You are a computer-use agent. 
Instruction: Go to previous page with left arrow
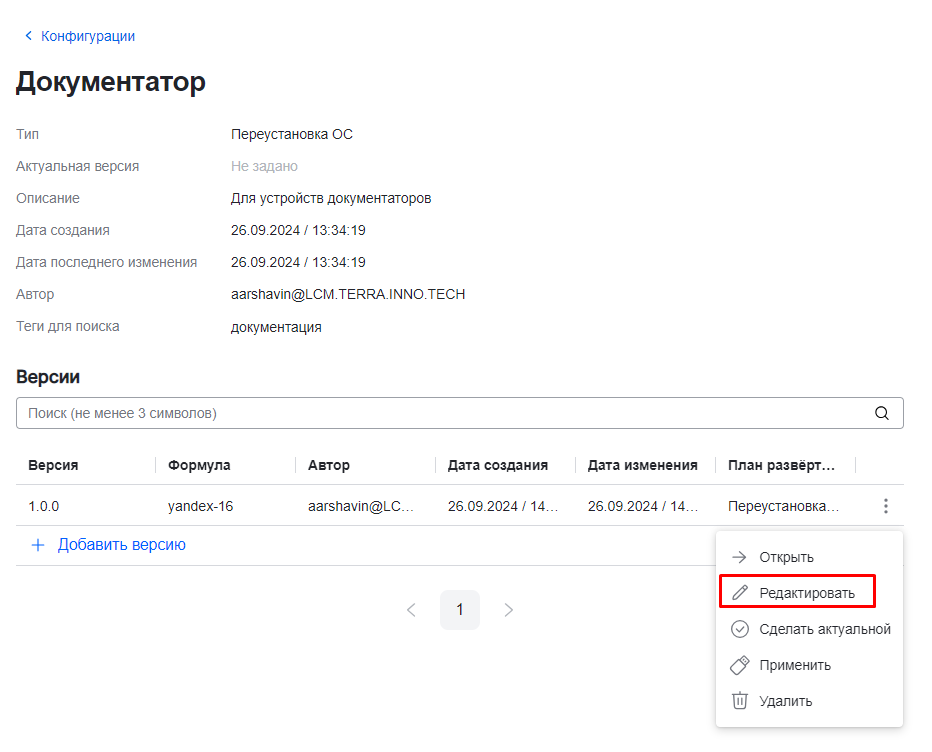(411, 610)
